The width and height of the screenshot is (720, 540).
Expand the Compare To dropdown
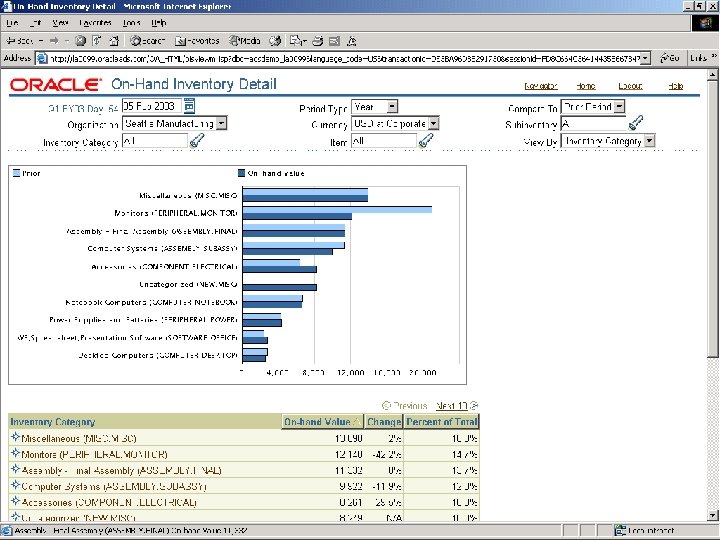[620, 106]
